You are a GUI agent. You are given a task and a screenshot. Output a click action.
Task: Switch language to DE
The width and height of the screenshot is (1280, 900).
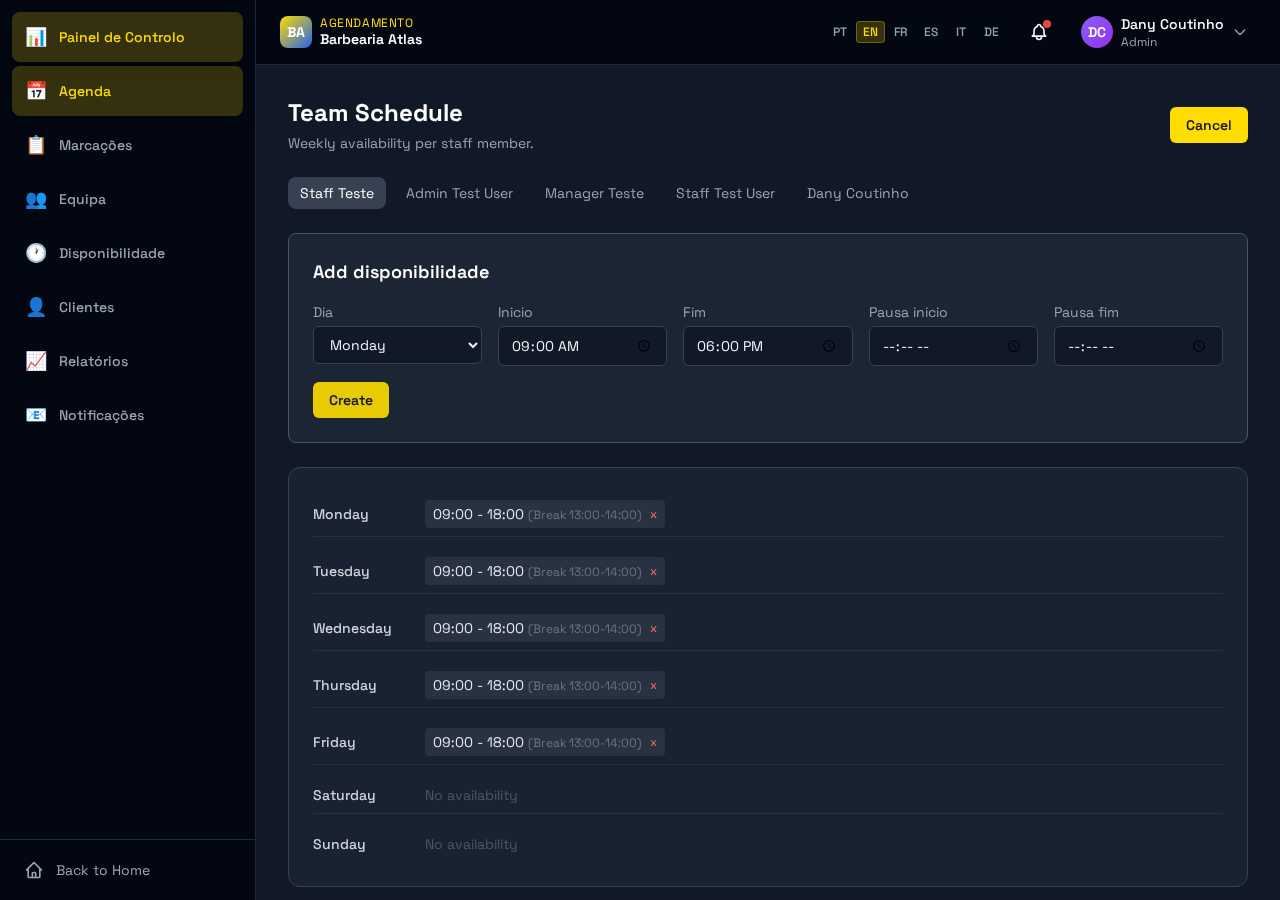coord(991,32)
